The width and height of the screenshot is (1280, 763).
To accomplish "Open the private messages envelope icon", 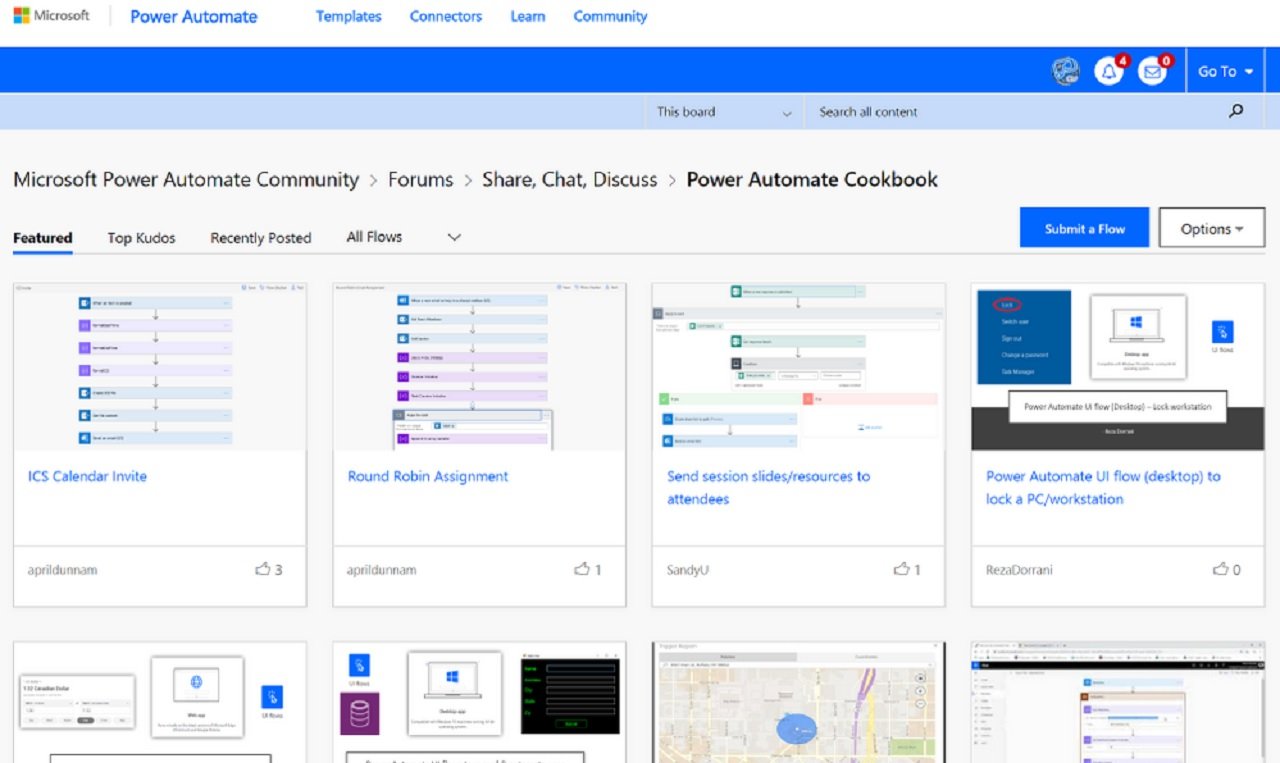I will pyautogui.click(x=1152, y=71).
